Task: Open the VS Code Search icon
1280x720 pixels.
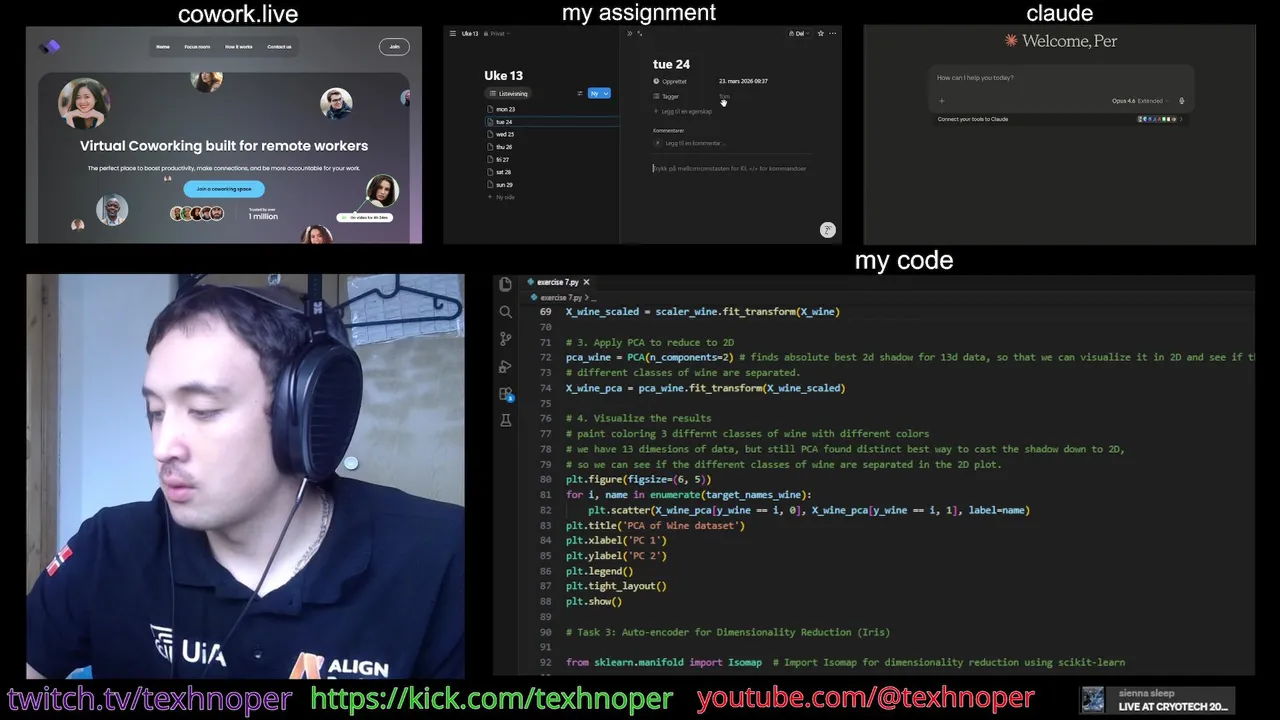Action: (506, 312)
